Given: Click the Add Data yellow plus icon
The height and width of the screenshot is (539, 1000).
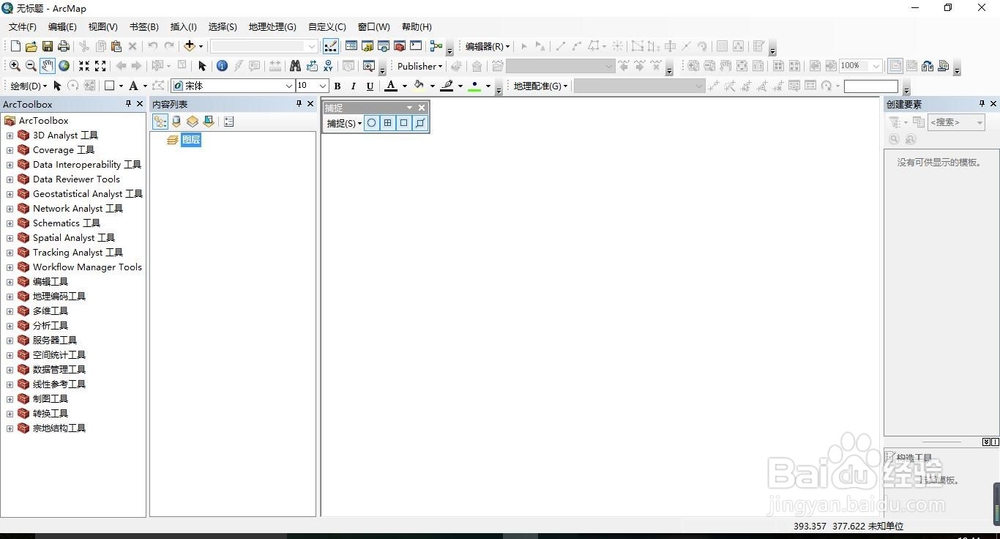Looking at the screenshot, I should (x=189, y=46).
